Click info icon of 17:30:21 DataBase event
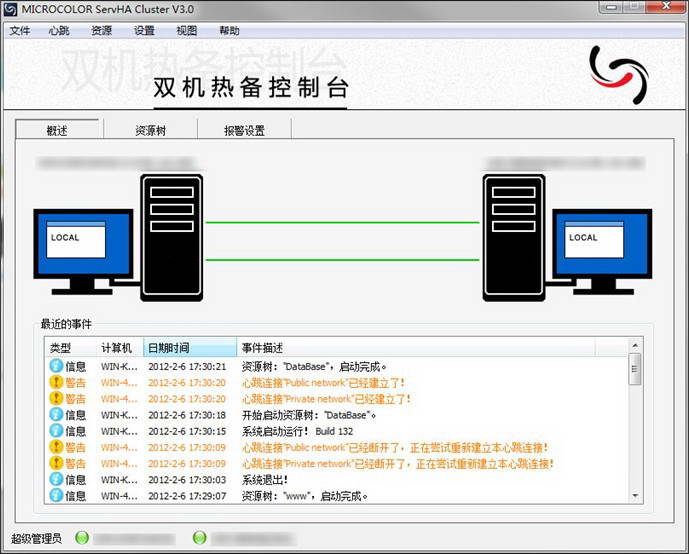This screenshot has height=554, width=689. pos(56,366)
